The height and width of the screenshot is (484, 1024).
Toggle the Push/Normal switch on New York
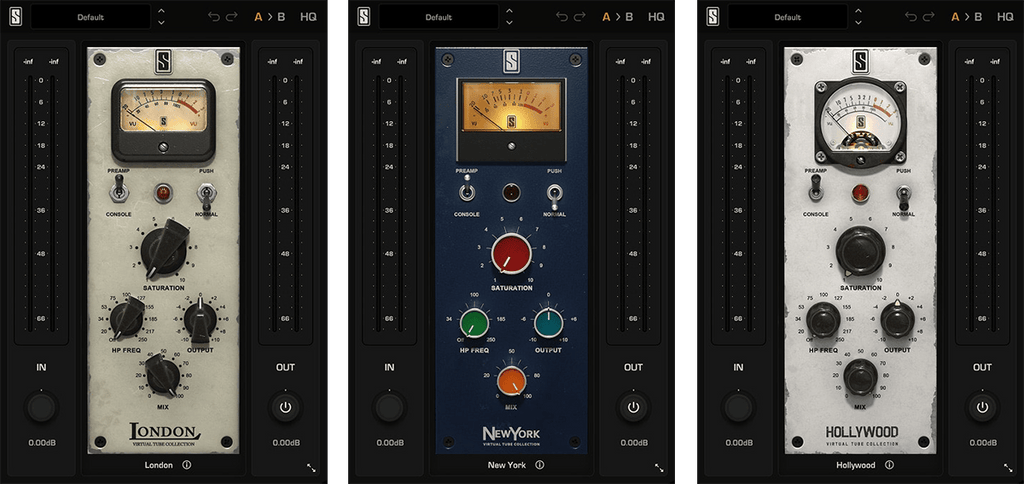tap(553, 194)
